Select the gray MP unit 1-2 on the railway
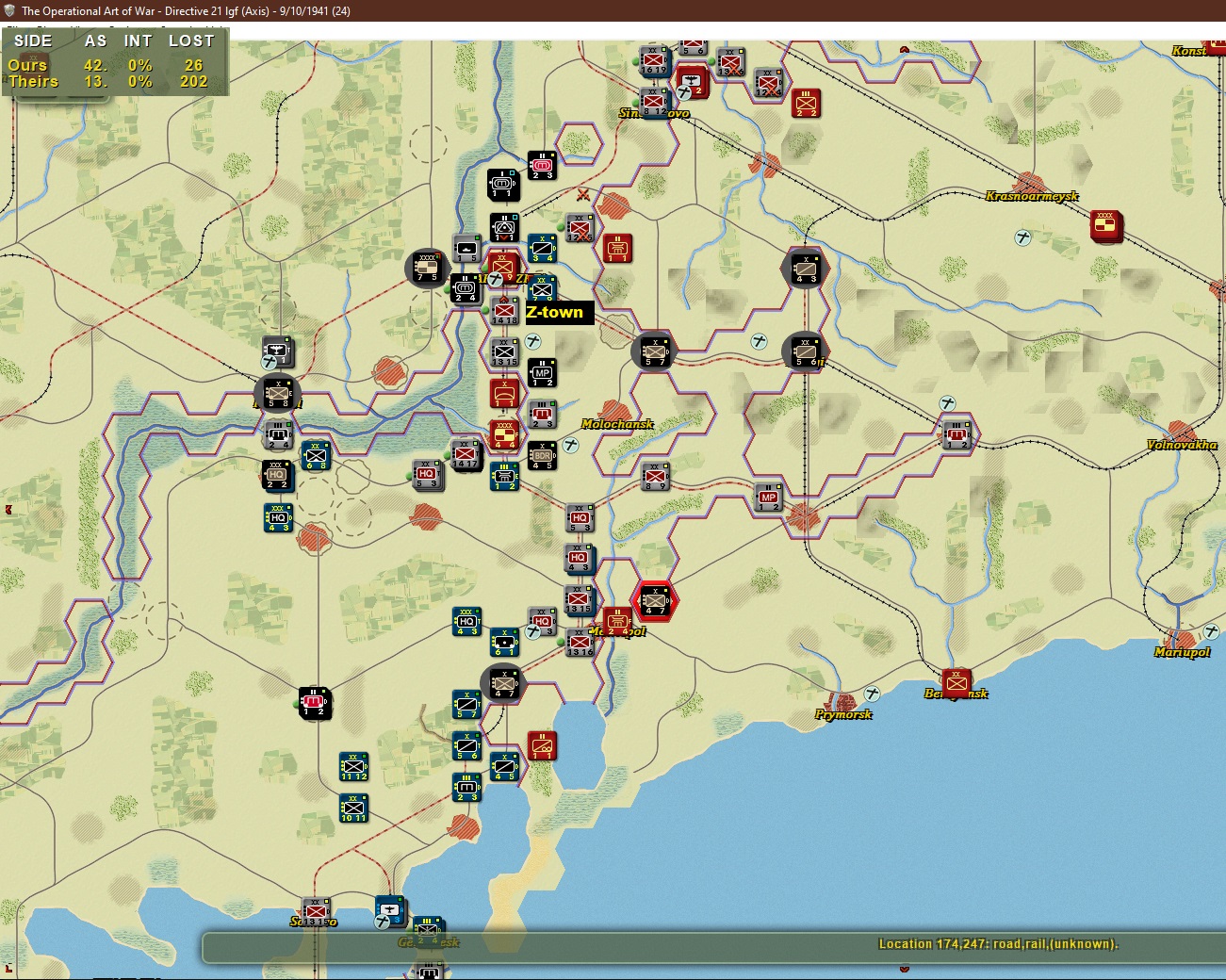Viewport: 1226px width, 980px height. [769, 498]
